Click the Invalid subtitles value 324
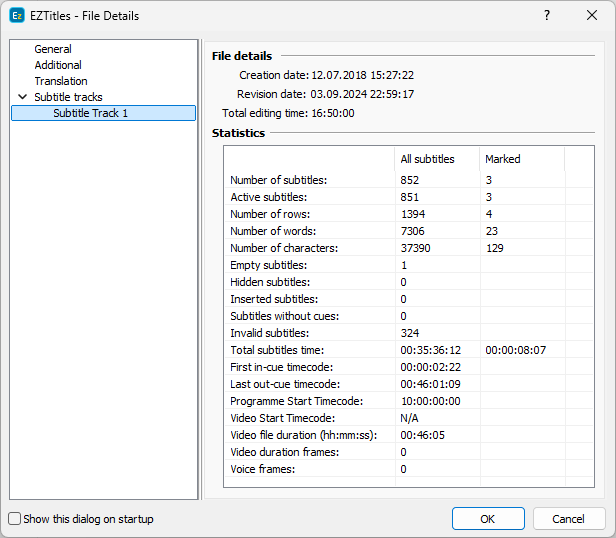The image size is (616, 538). click(410, 333)
